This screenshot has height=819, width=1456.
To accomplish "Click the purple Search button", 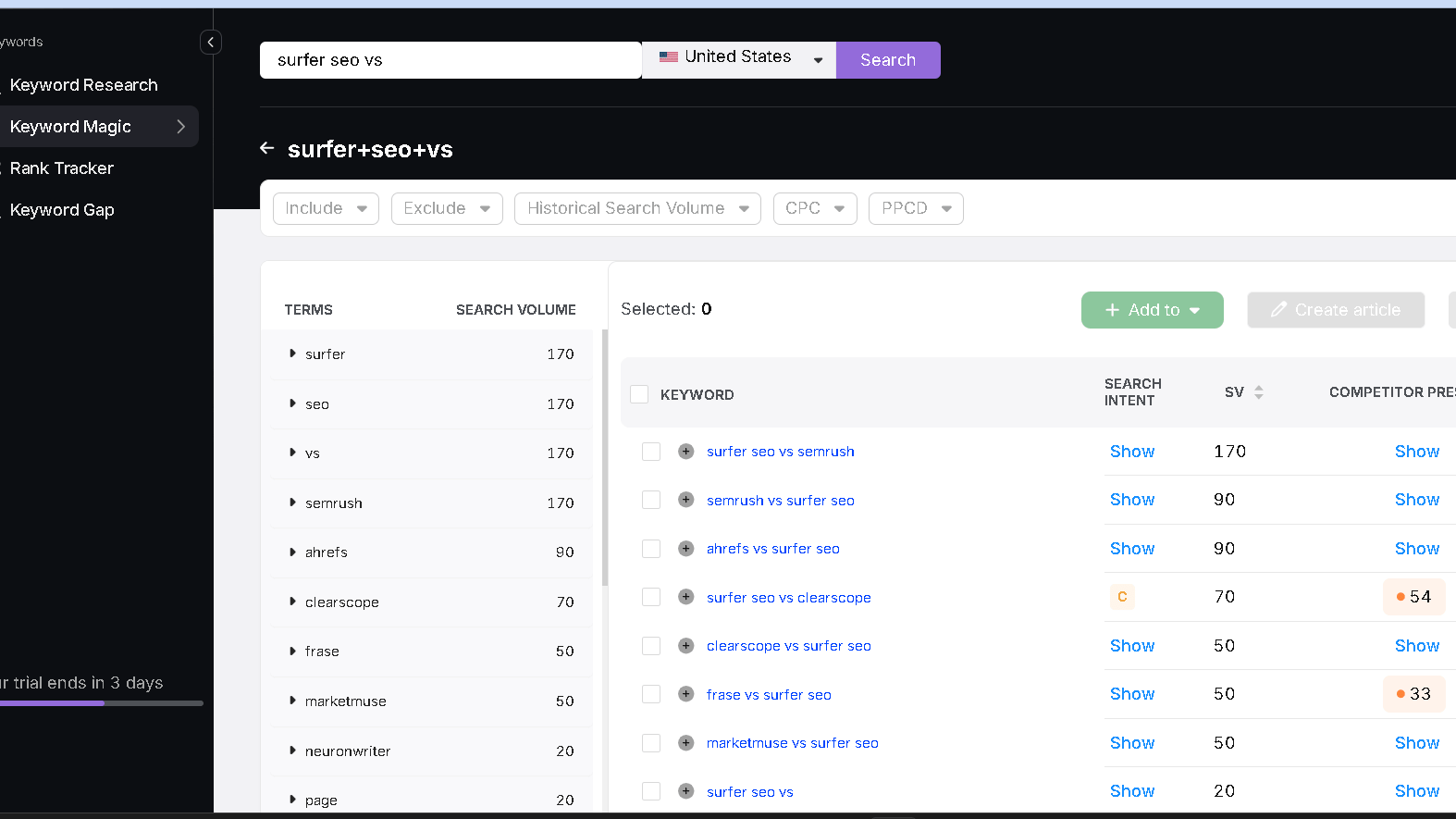I will [x=888, y=60].
